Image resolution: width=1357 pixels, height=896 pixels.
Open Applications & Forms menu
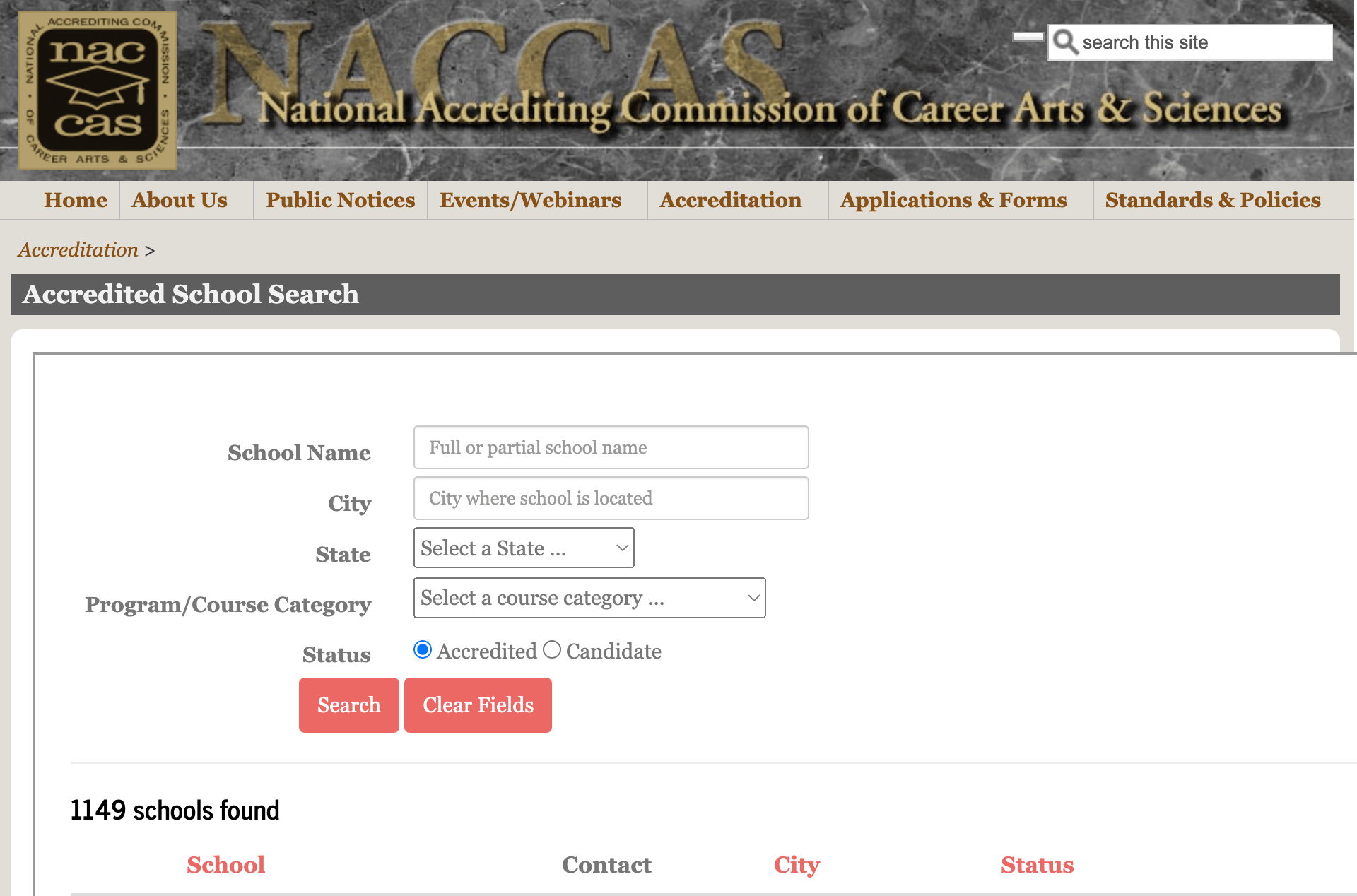(x=953, y=200)
